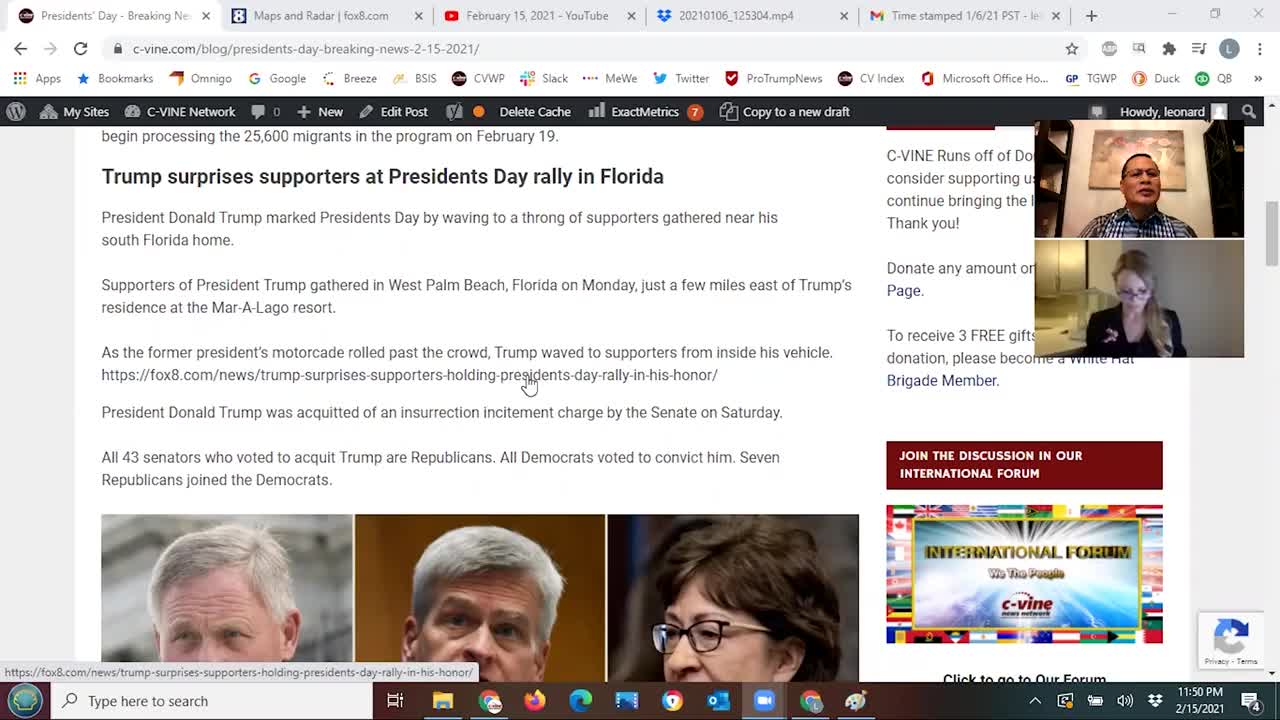Click the Windows search box
Viewport: 1280px width, 720px height.
pyautogui.click(x=213, y=700)
